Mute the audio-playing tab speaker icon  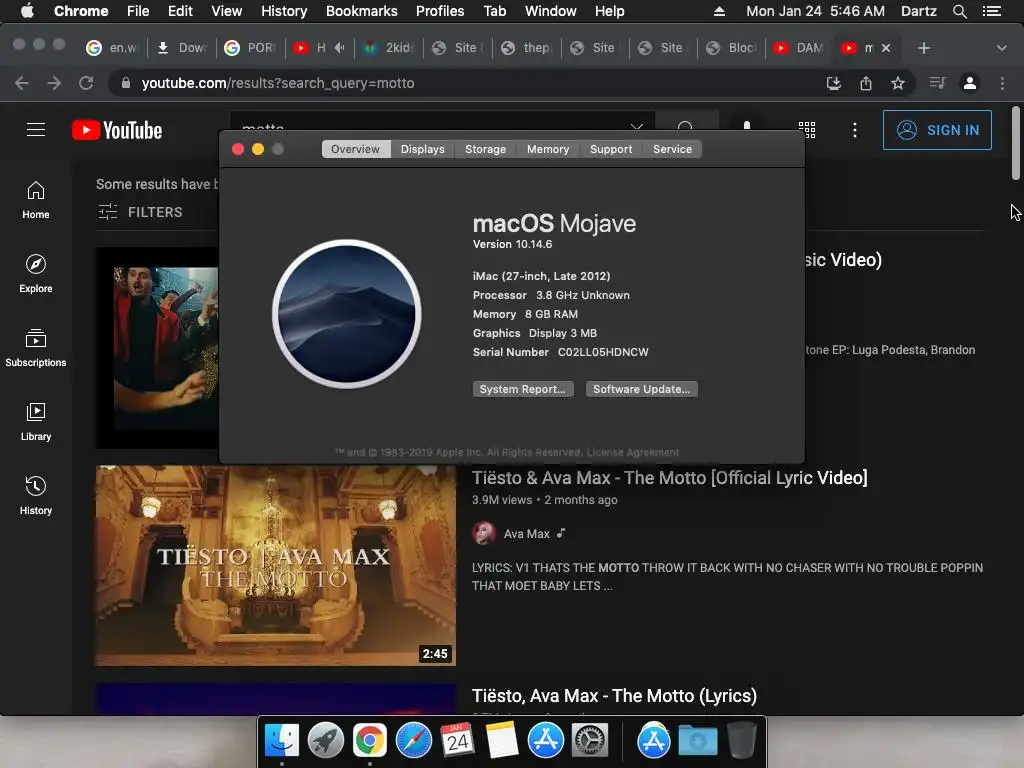(340, 48)
